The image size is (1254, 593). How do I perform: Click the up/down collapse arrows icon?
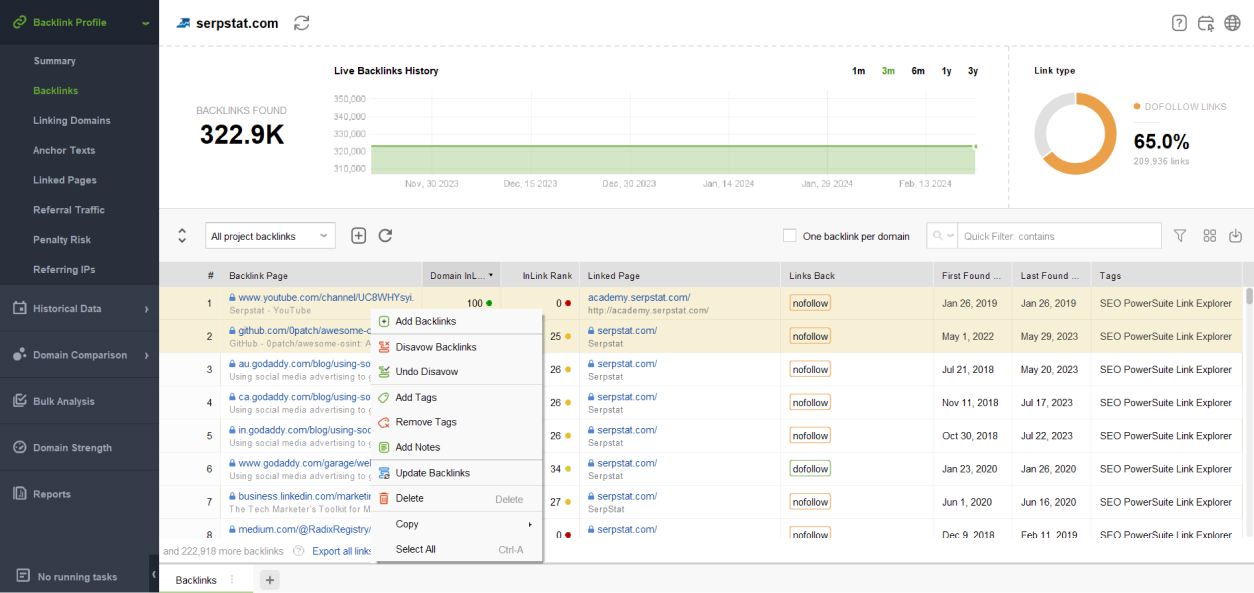[182, 236]
